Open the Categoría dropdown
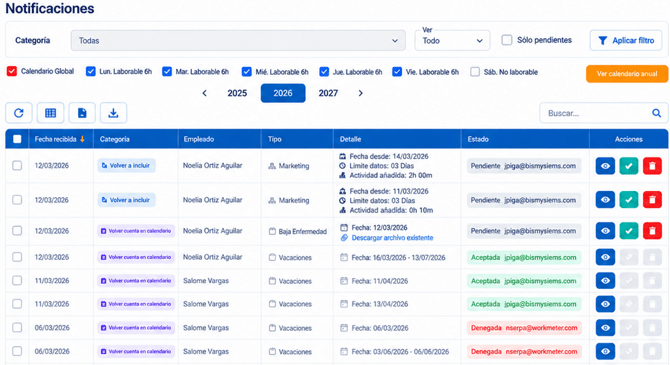The width and height of the screenshot is (670, 365). pos(238,41)
